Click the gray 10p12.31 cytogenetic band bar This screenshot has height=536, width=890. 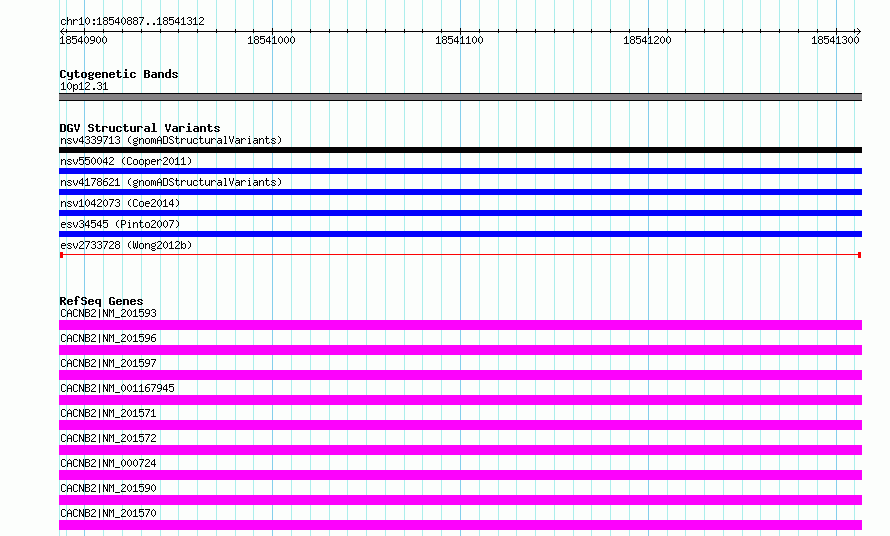click(x=460, y=97)
